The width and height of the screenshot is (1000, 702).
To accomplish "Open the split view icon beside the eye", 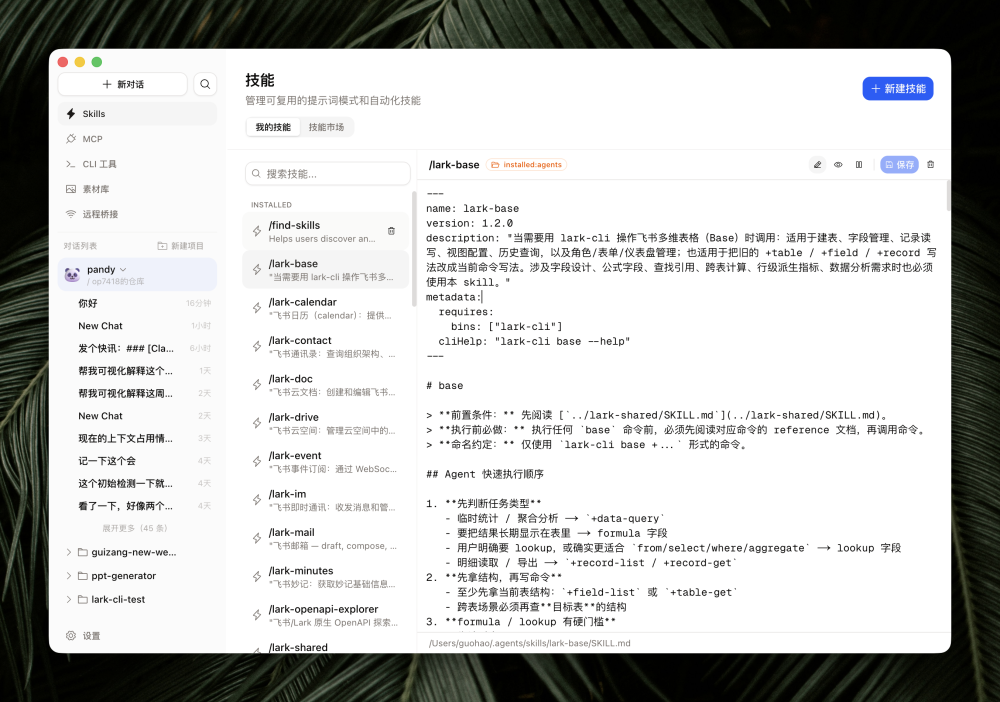I will (859, 164).
